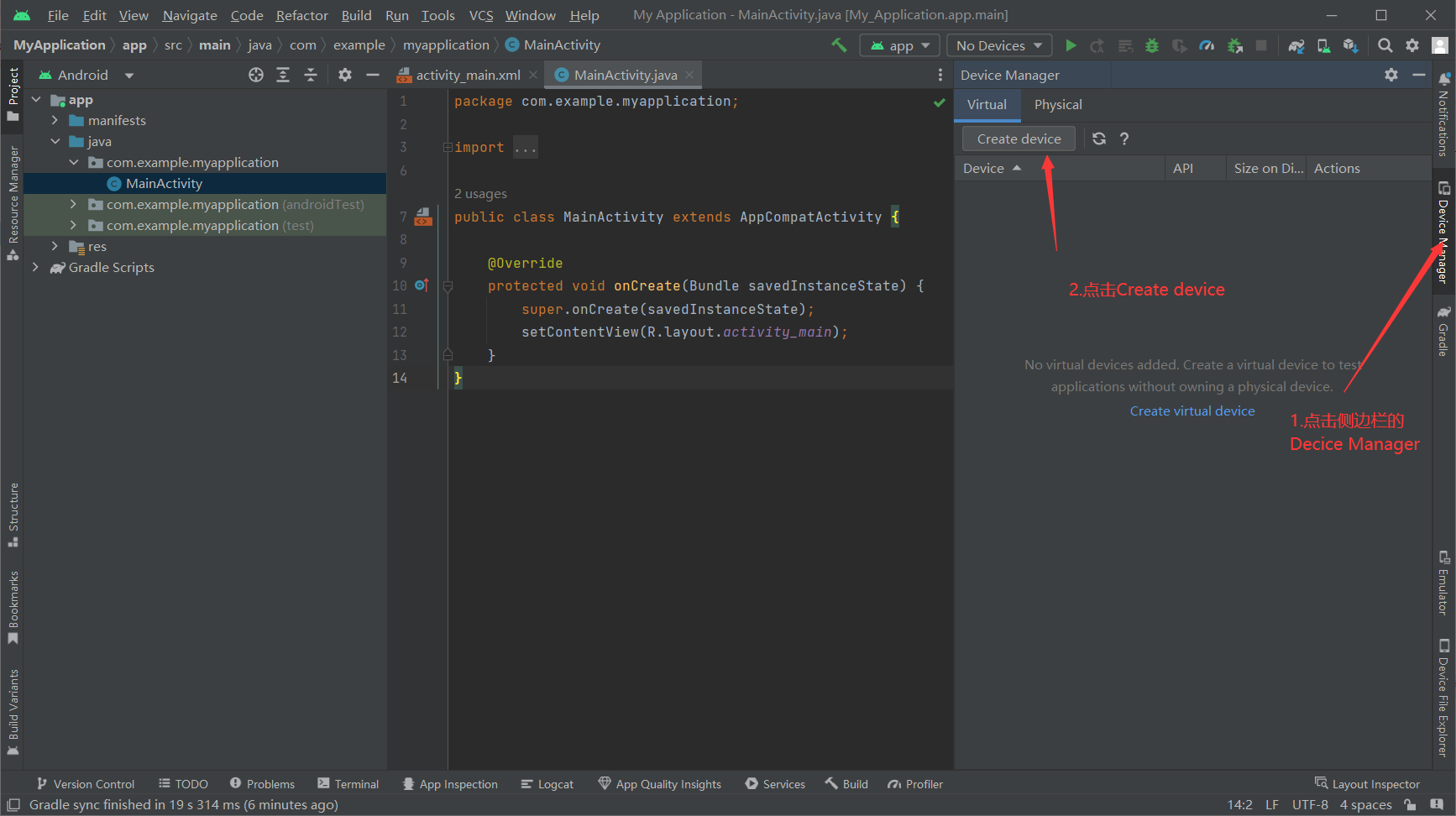Click the override gutter icon on line 10
This screenshot has height=816, width=1456.
[422, 285]
